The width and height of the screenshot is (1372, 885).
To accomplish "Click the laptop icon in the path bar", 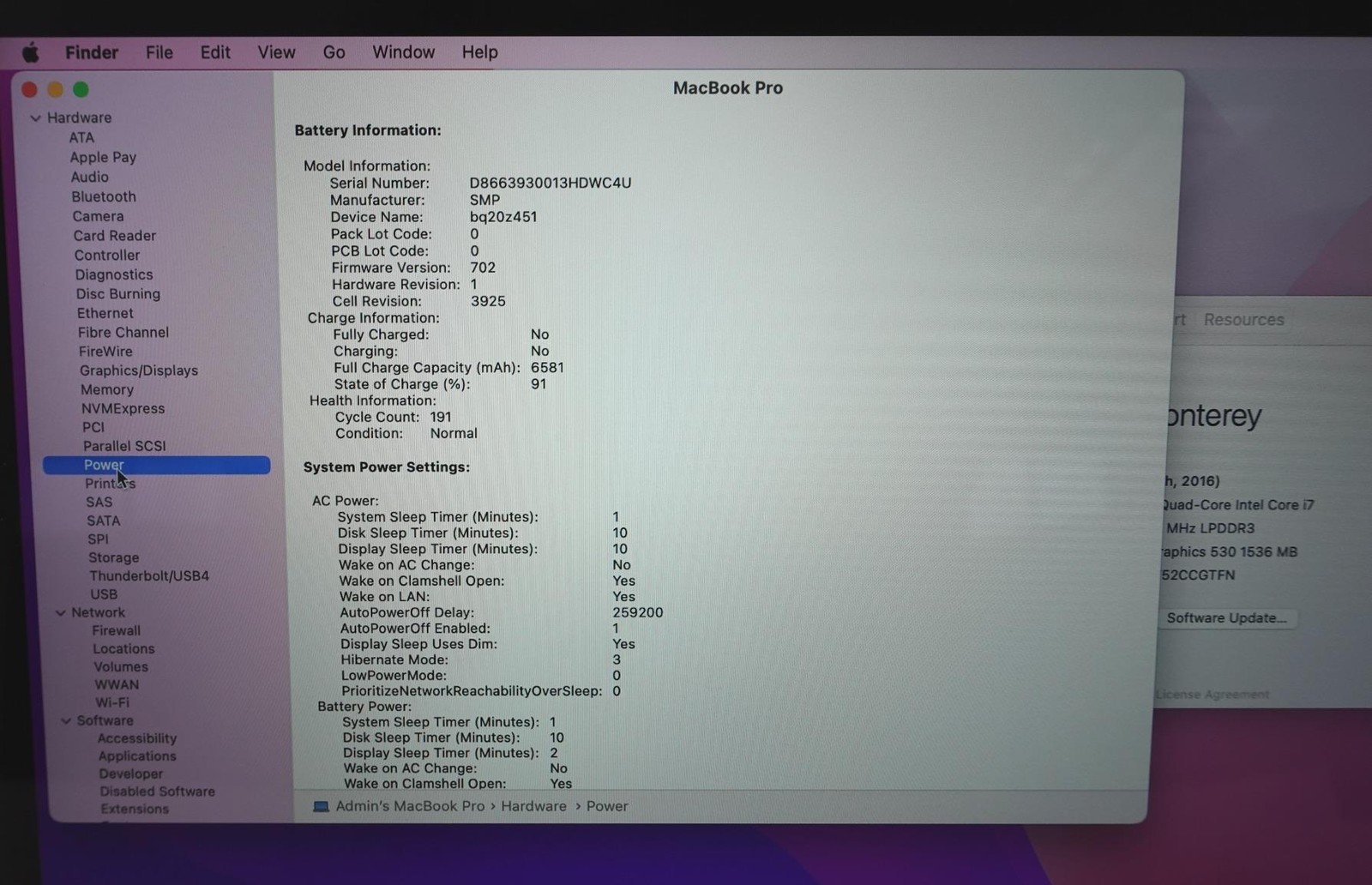I will click(321, 807).
